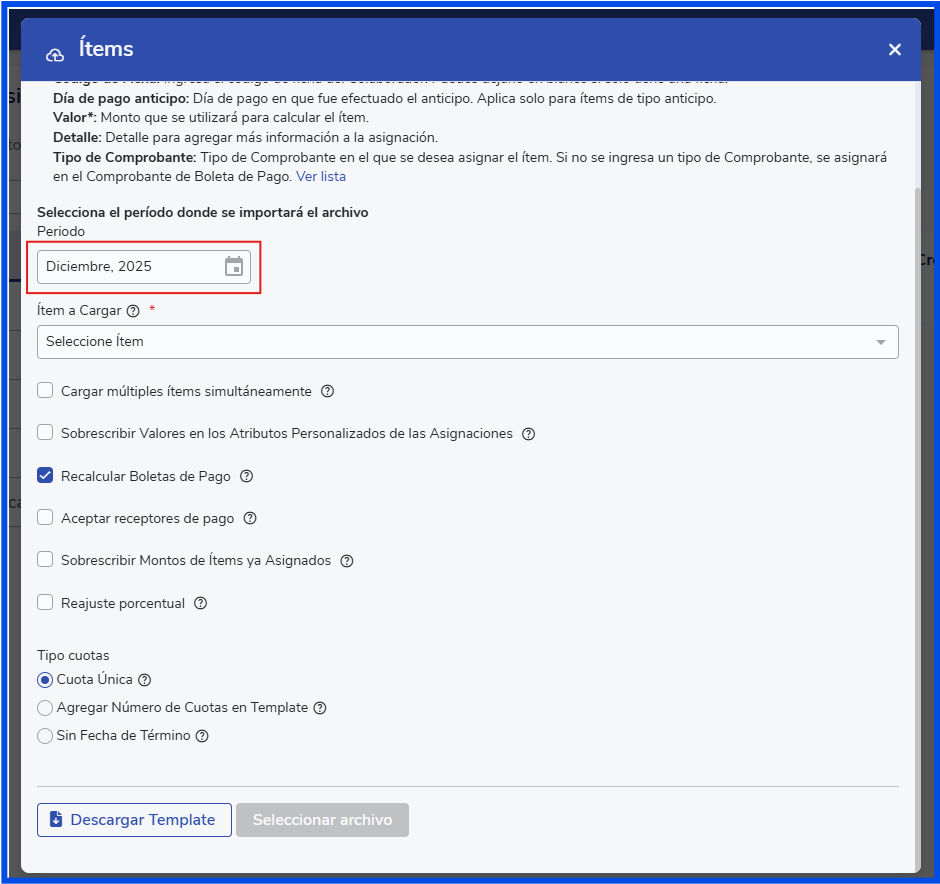Tick the Reajuste porcentual checkbox
Image resolution: width=940 pixels, height=884 pixels.
[x=45, y=603]
